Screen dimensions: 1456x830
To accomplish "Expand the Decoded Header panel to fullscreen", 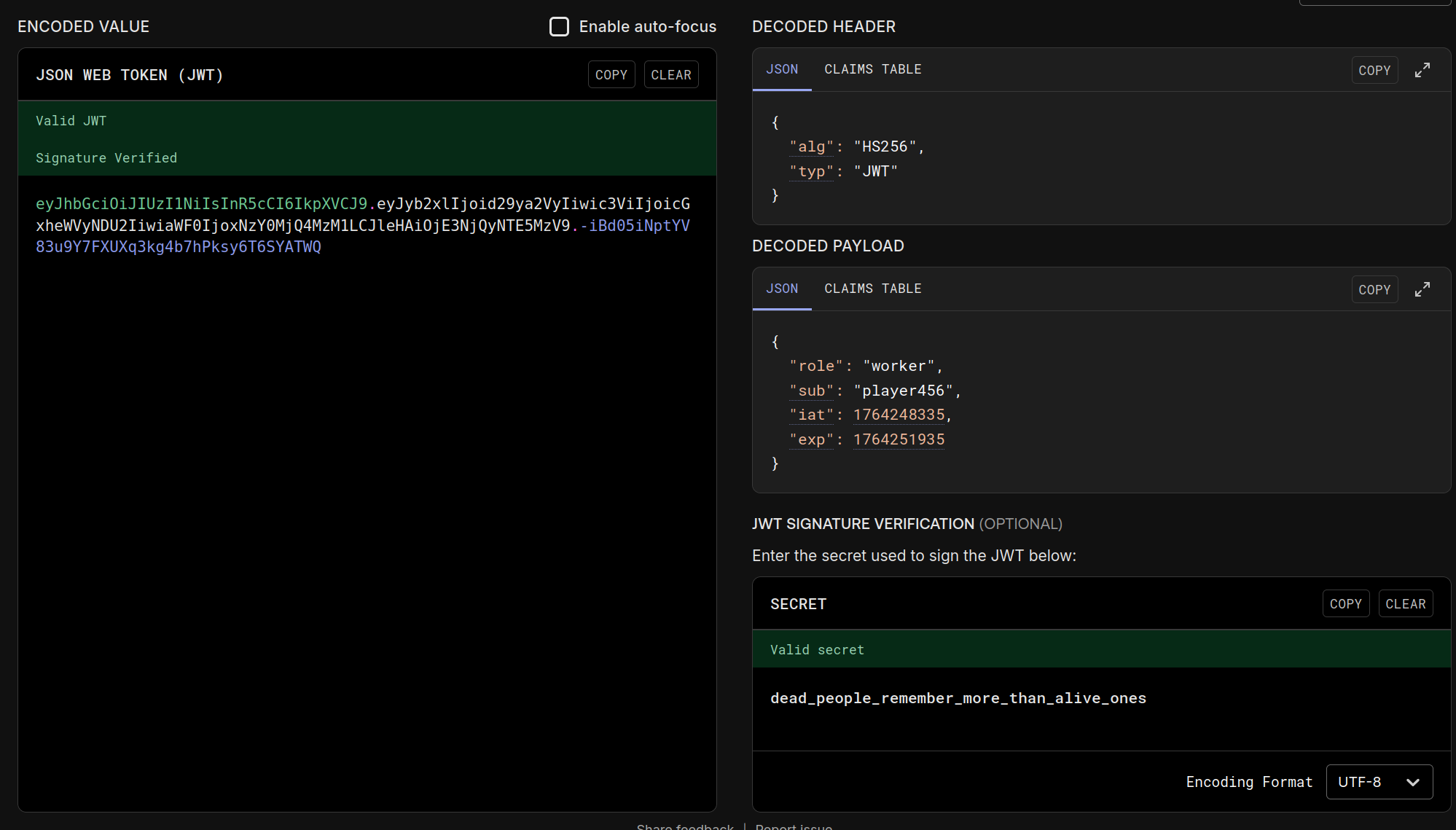I will coord(1422,70).
